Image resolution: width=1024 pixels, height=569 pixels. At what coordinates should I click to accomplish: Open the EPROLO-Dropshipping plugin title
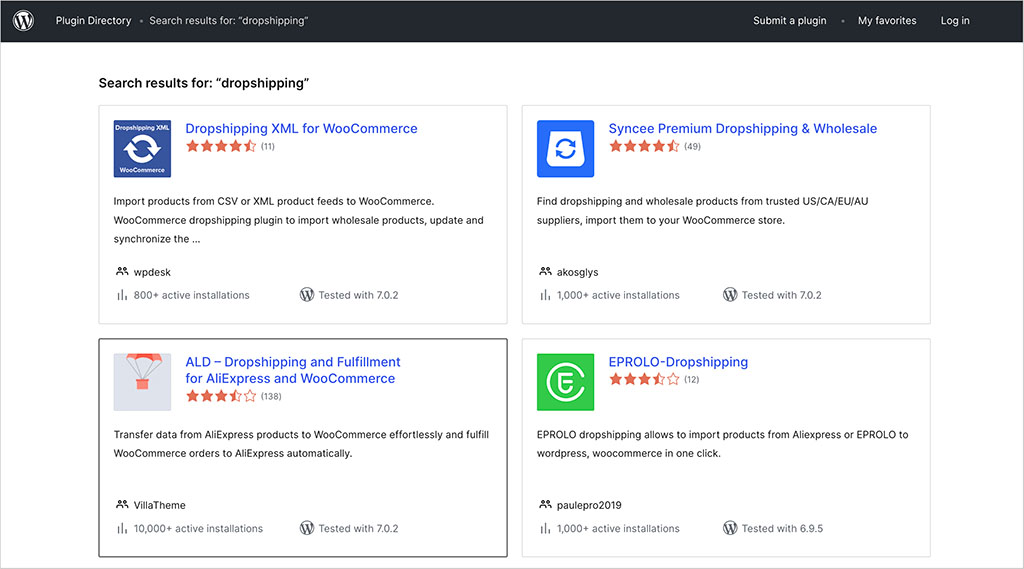(x=679, y=362)
